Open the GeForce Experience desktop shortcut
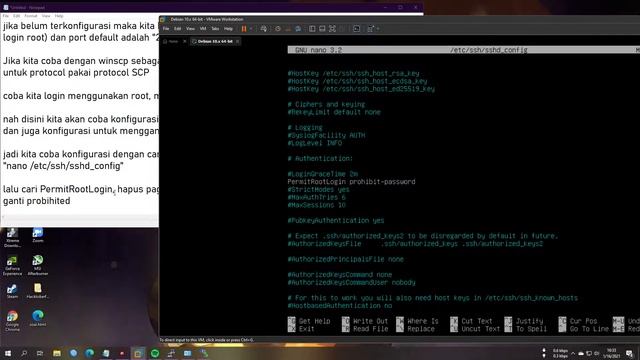Image resolution: width=640 pixels, height=360 pixels. (x=12, y=265)
